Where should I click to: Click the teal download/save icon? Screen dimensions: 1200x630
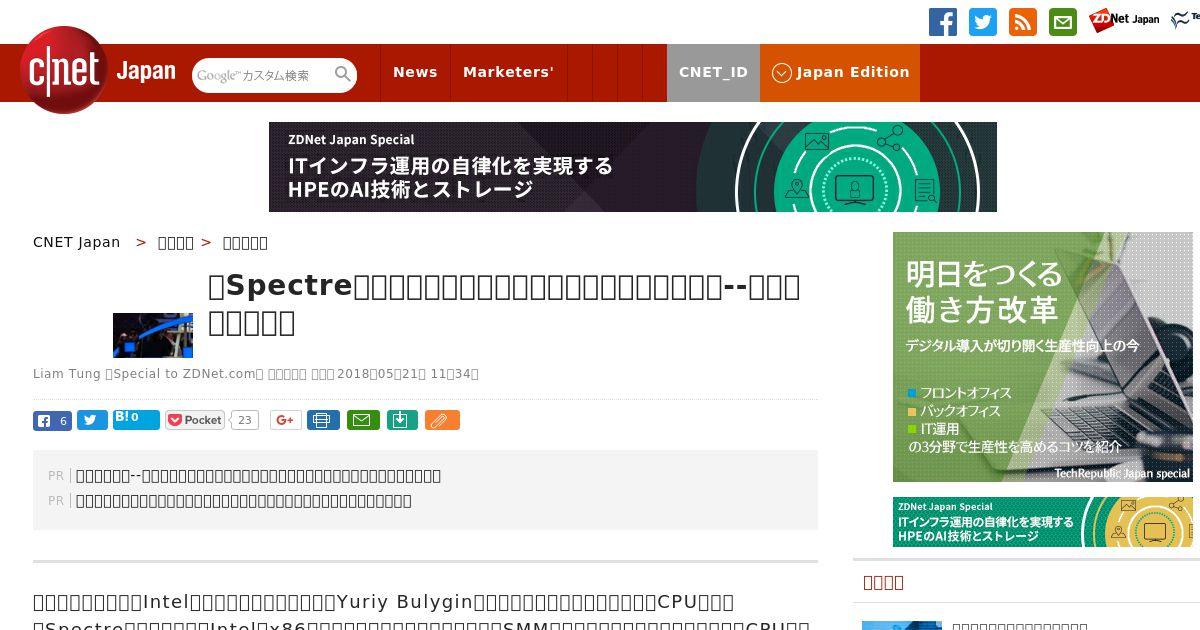[402, 420]
